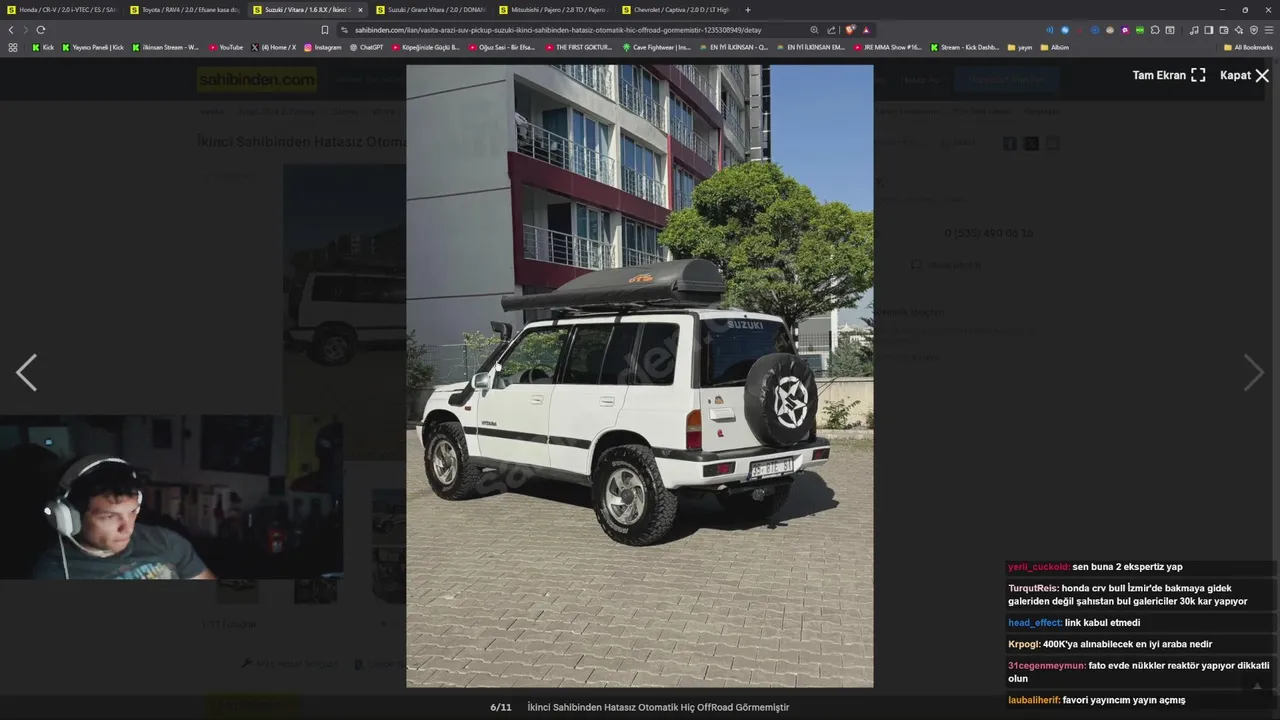The width and height of the screenshot is (1280, 720).
Task: Open the Leo AI sparkle icon
Action: [1238, 30]
